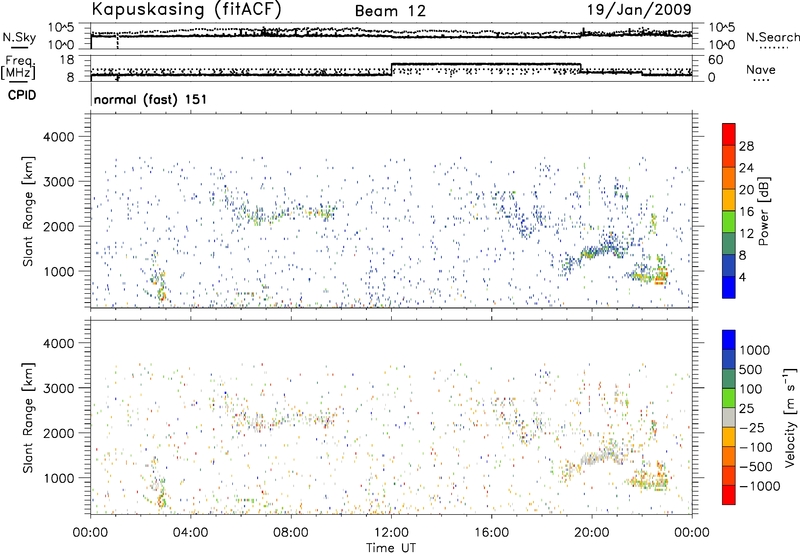Click 'Slant Range [km]' label of power panel
The height and width of the screenshot is (554, 800).
(x=28, y=211)
